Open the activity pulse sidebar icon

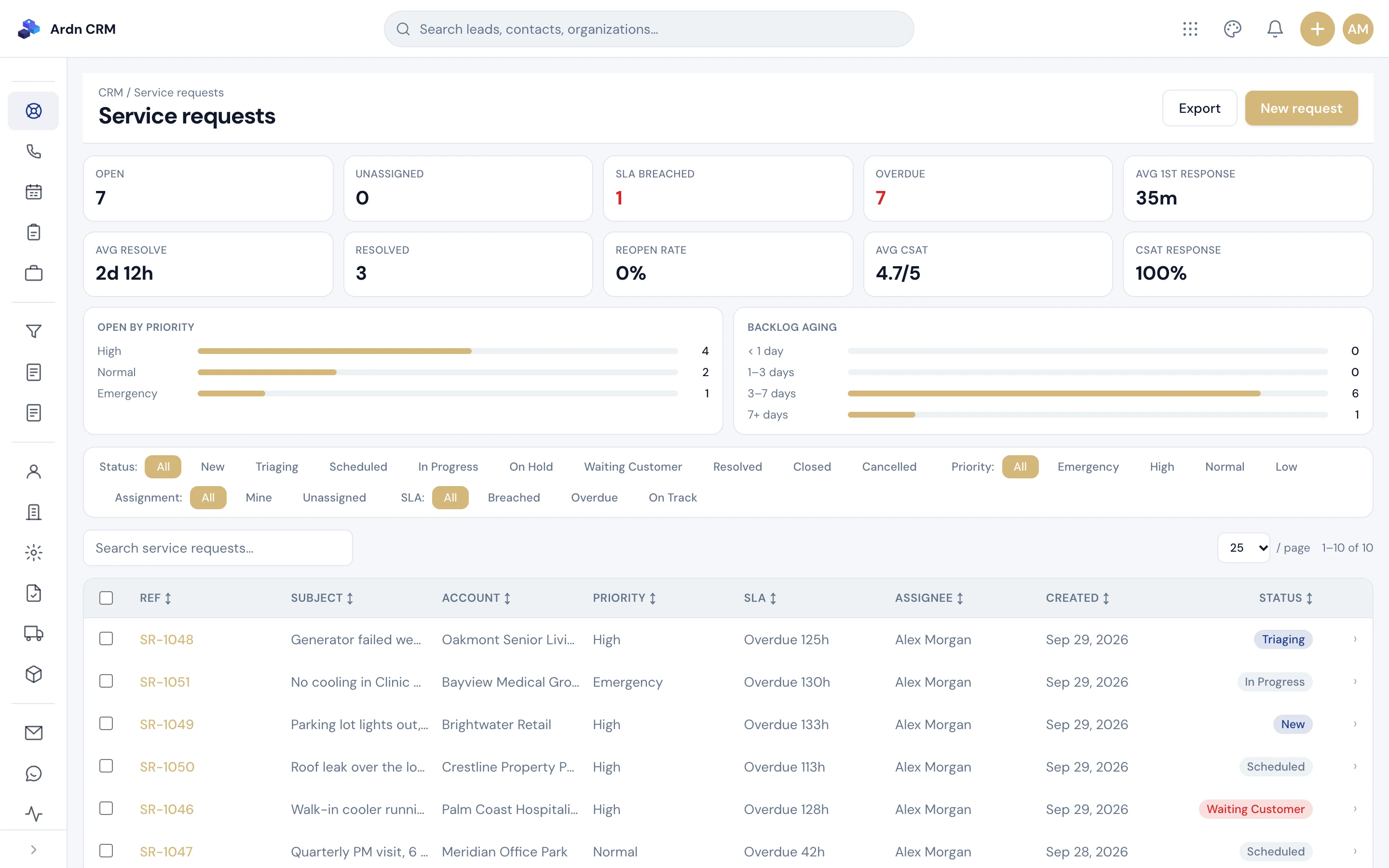pyautogui.click(x=33, y=814)
